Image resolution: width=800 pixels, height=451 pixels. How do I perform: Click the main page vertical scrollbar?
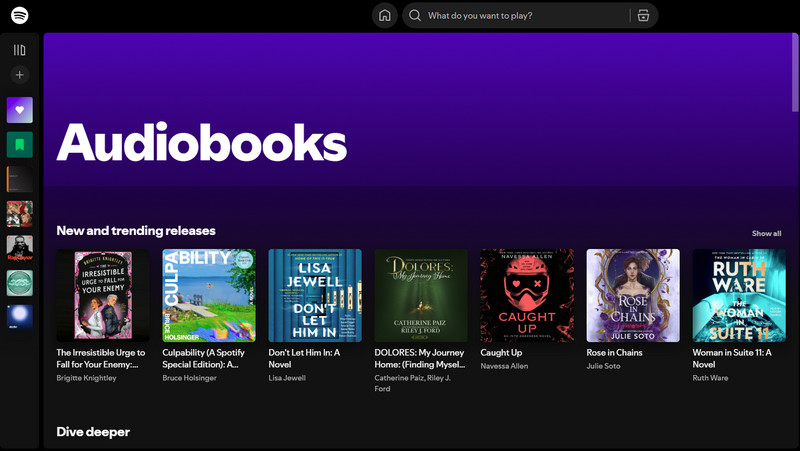[795, 74]
